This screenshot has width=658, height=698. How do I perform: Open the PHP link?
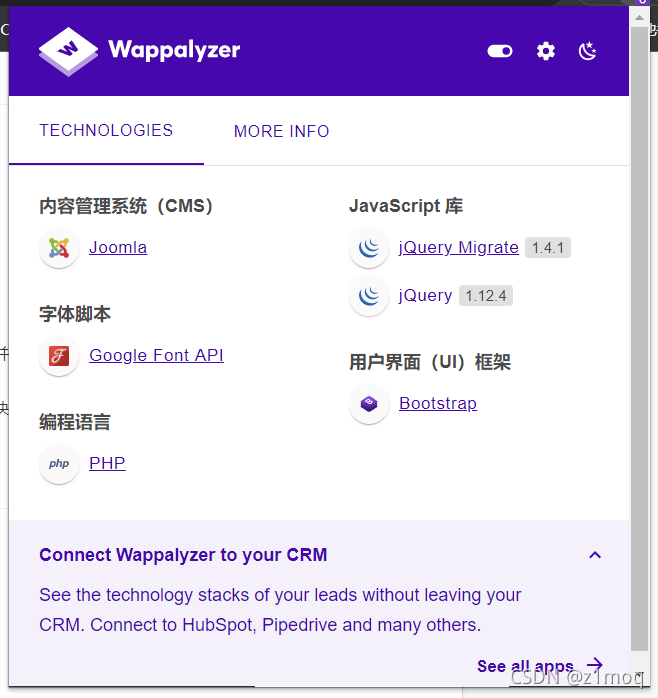pyautogui.click(x=107, y=463)
